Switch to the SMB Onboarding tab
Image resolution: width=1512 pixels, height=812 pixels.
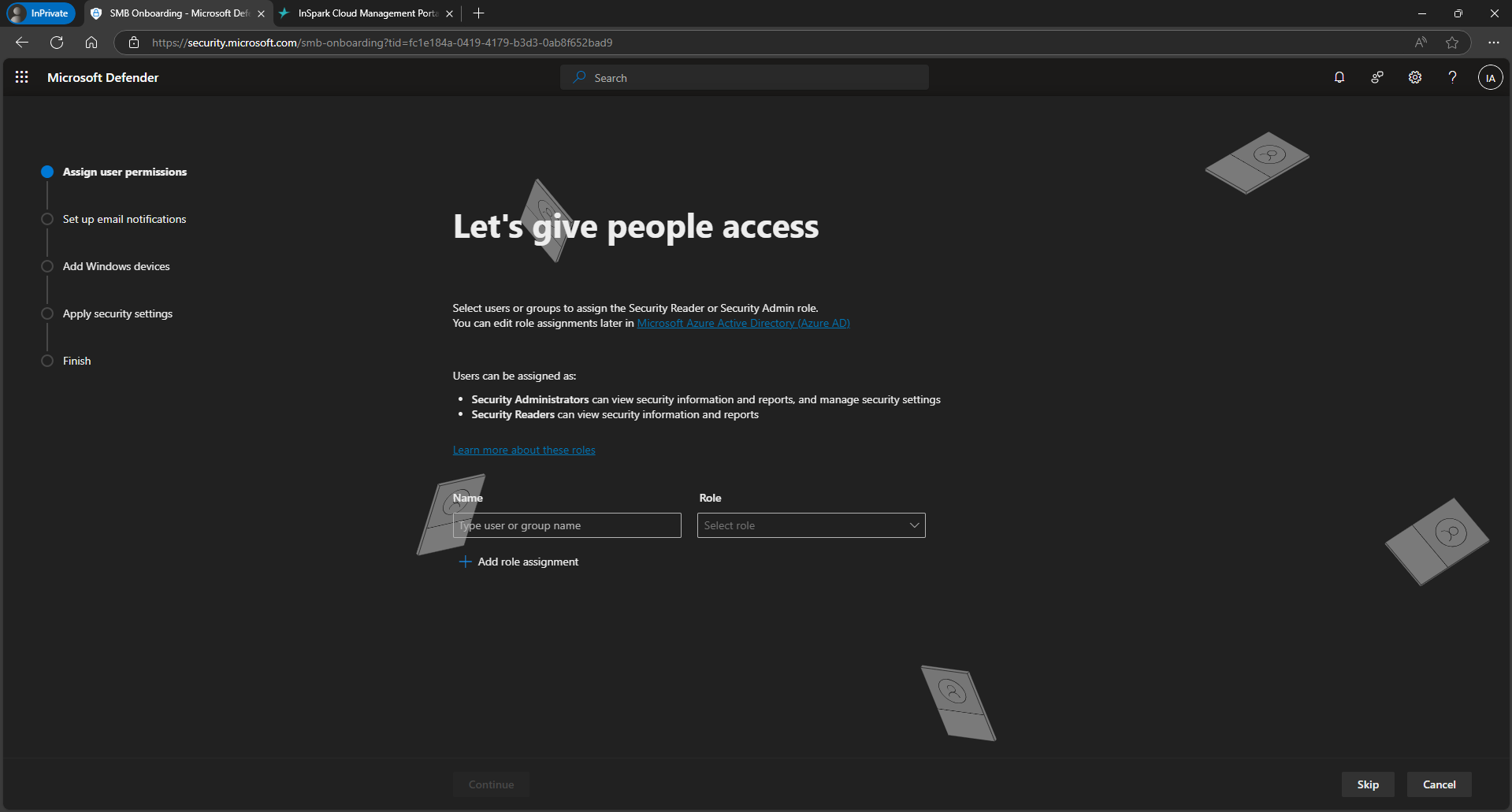pos(177,13)
